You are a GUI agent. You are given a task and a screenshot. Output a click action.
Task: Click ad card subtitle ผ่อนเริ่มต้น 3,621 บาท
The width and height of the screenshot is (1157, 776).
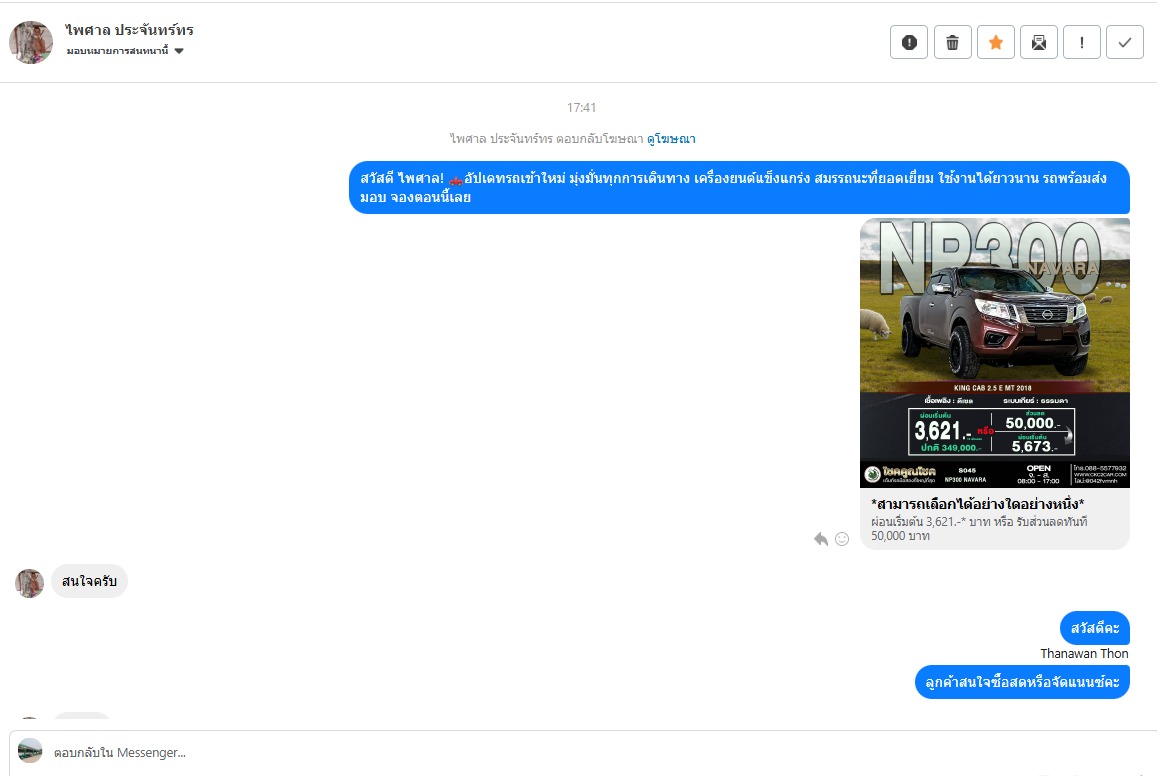click(979, 529)
